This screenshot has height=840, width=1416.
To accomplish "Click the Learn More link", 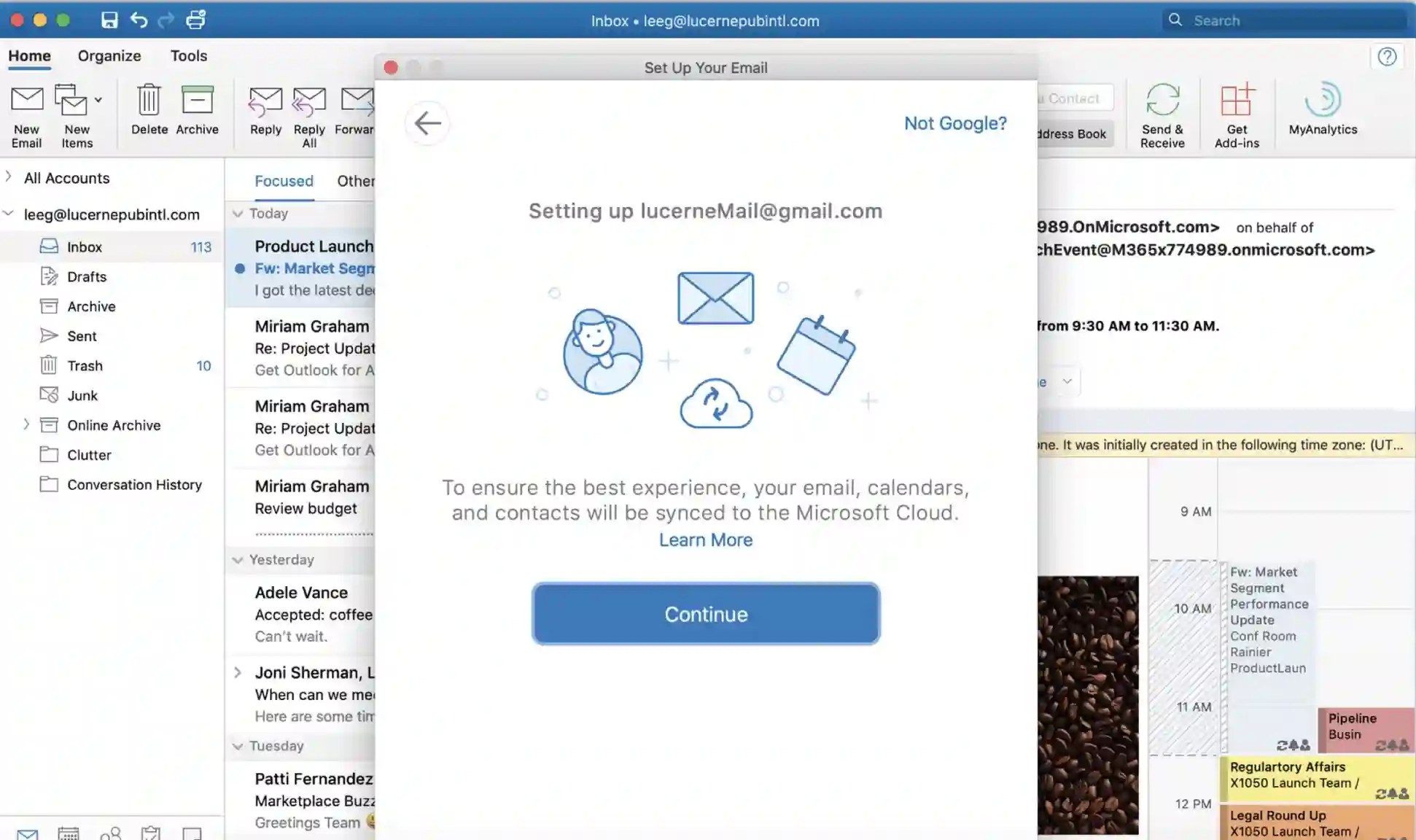I will [x=706, y=539].
